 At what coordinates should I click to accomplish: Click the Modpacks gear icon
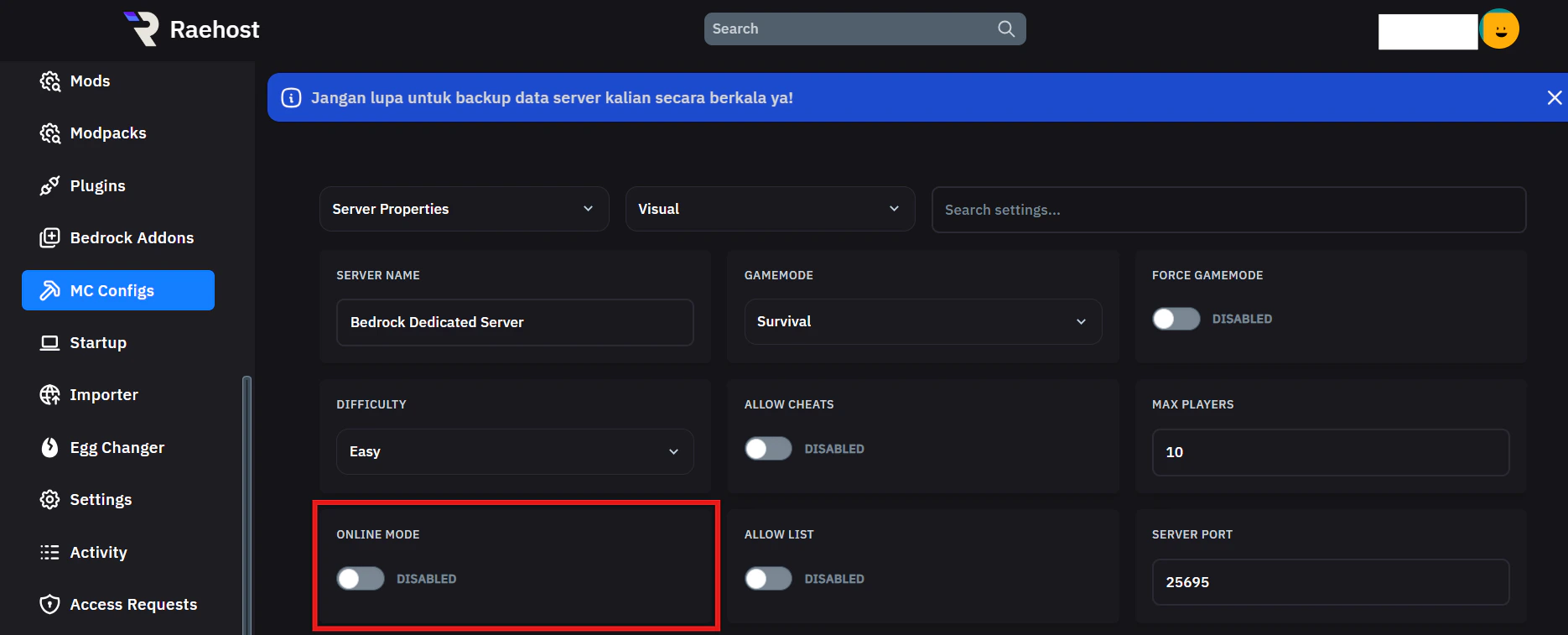(50, 133)
